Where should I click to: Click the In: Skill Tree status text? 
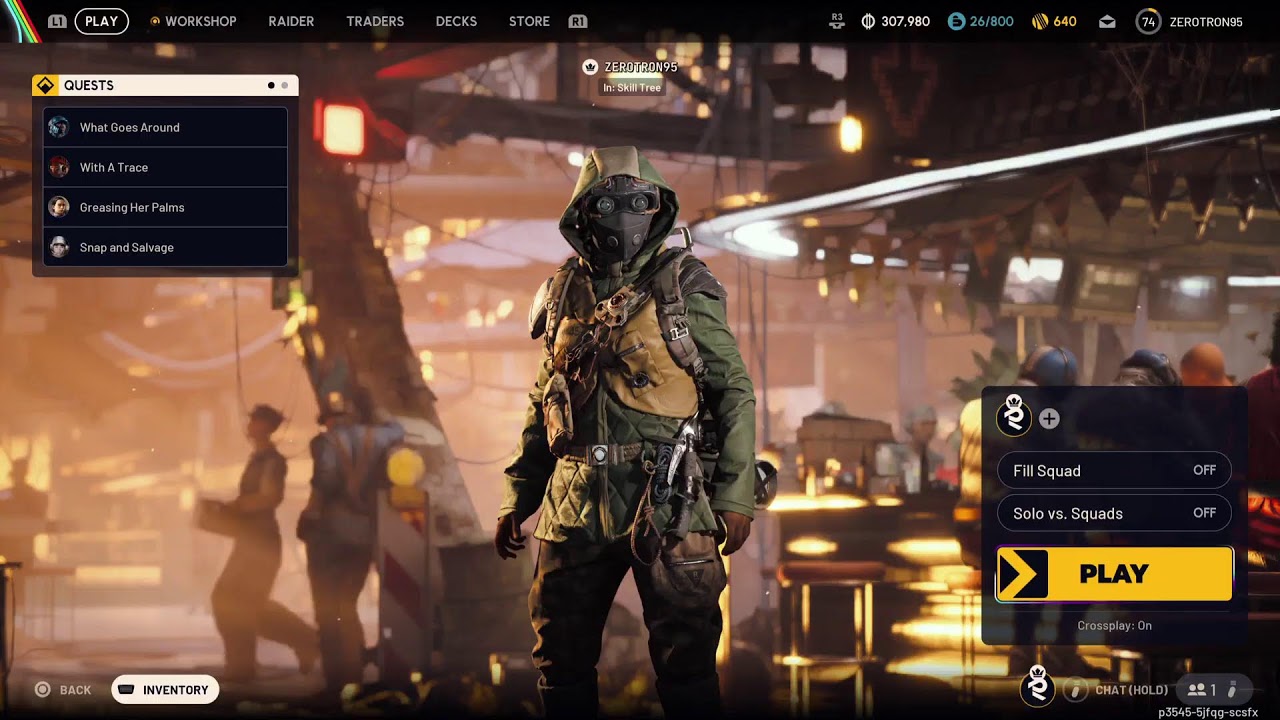click(x=631, y=88)
